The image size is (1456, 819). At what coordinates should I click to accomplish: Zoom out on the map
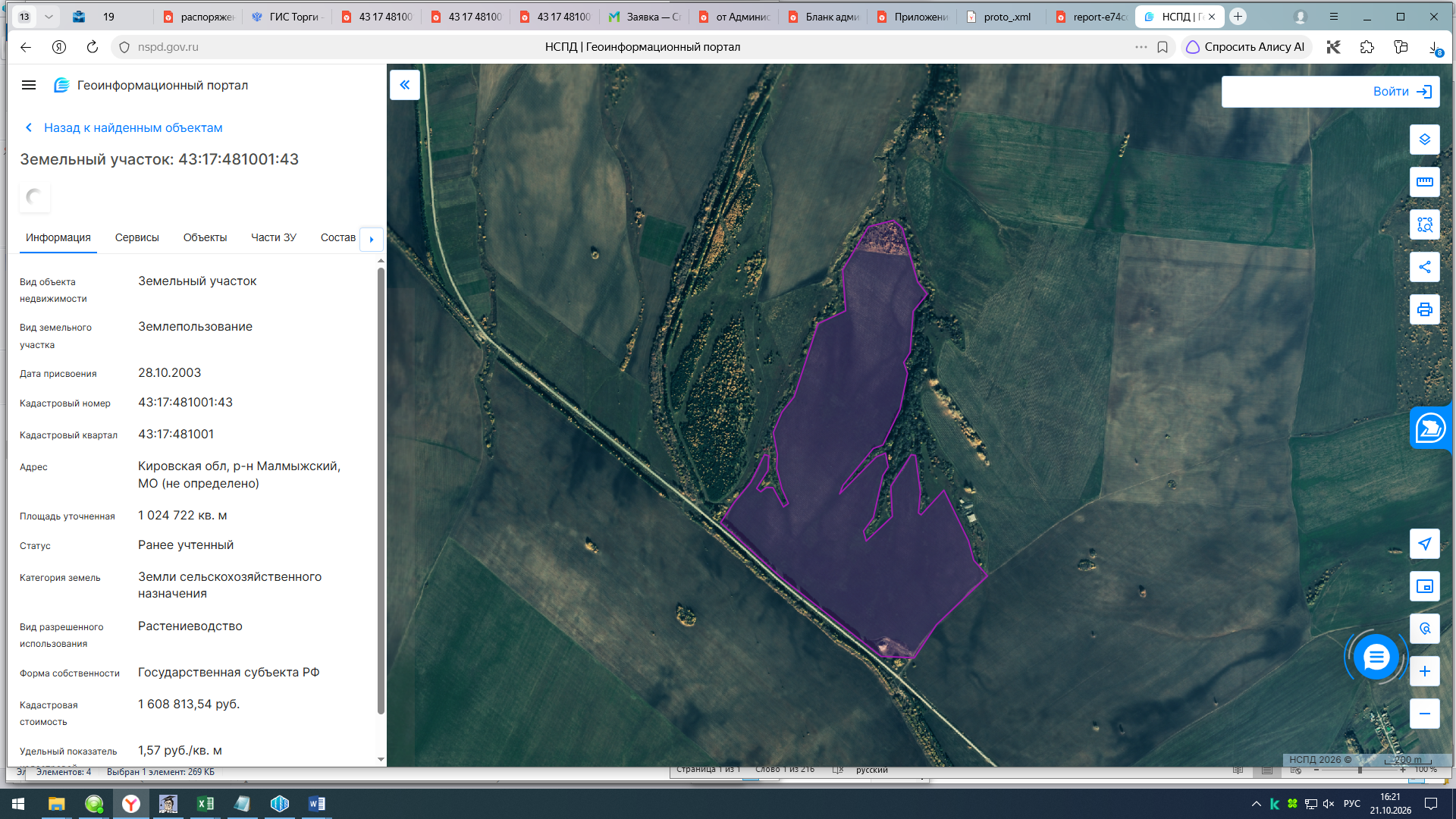click(x=1424, y=714)
